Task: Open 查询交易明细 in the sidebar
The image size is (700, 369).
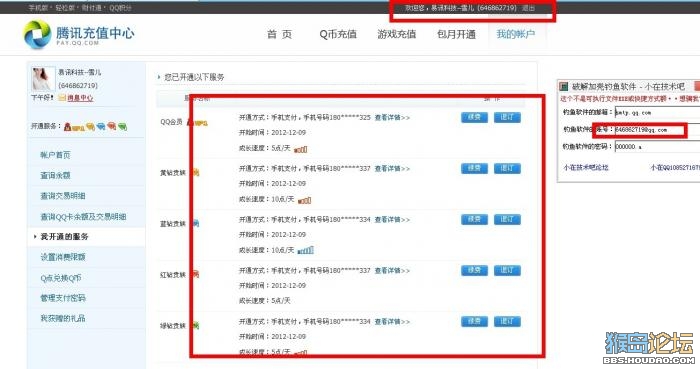Action: (63, 195)
